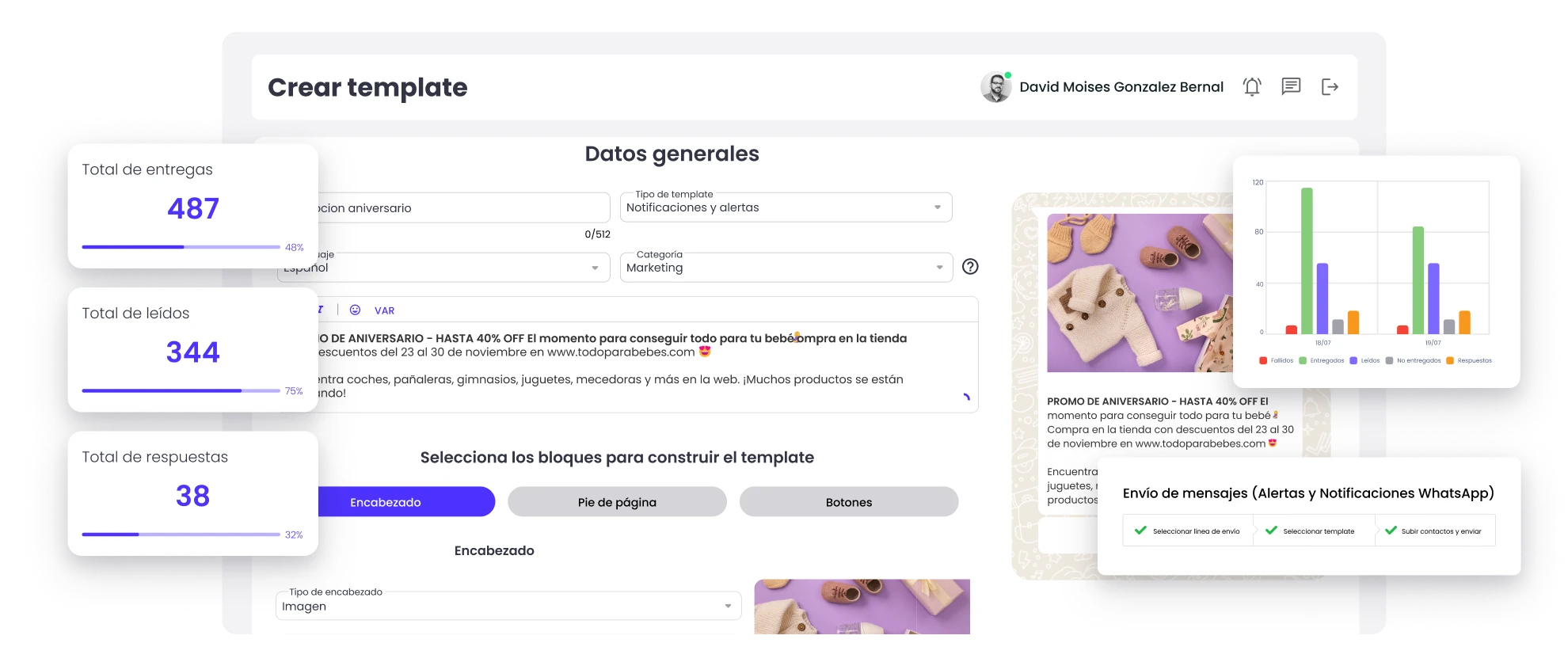
Task: Click the resize handle of message area
Action: click(x=966, y=398)
